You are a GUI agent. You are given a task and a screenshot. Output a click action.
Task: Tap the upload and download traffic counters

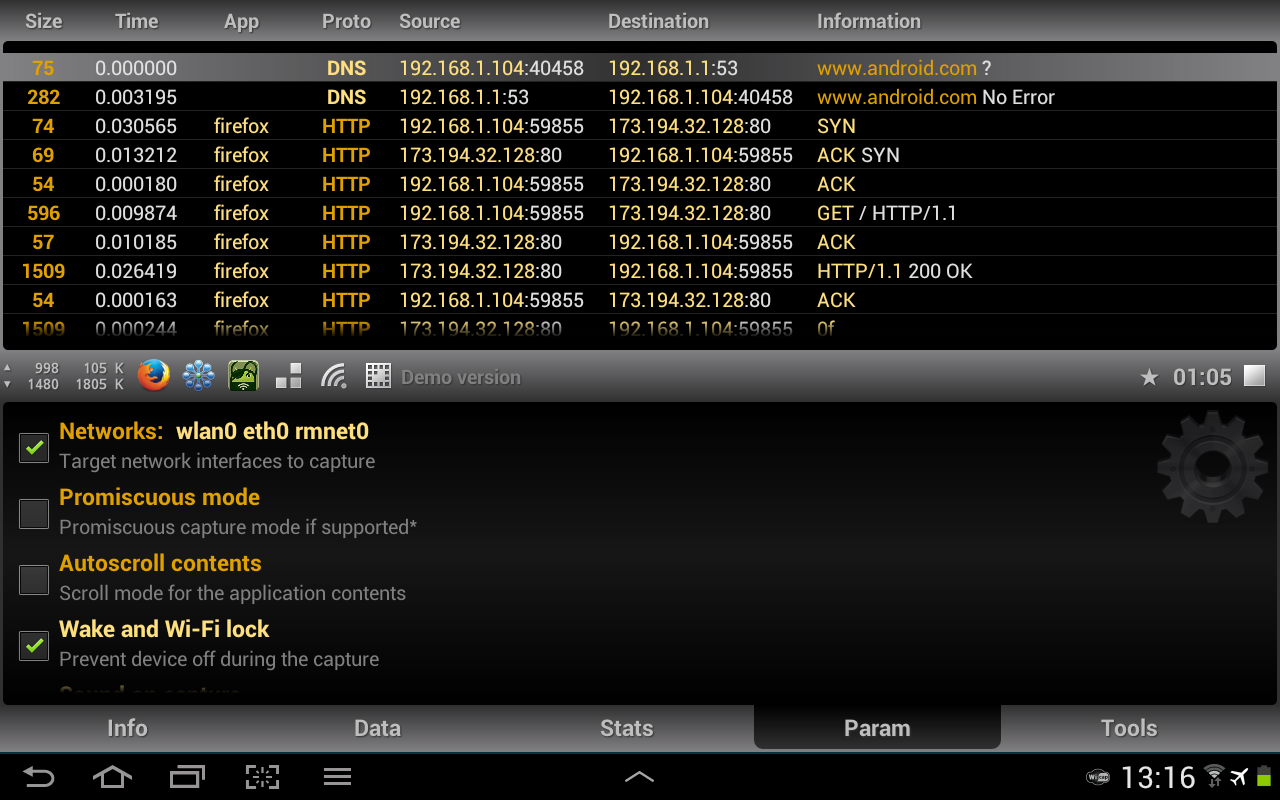pyautogui.click(x=66, y=376)
